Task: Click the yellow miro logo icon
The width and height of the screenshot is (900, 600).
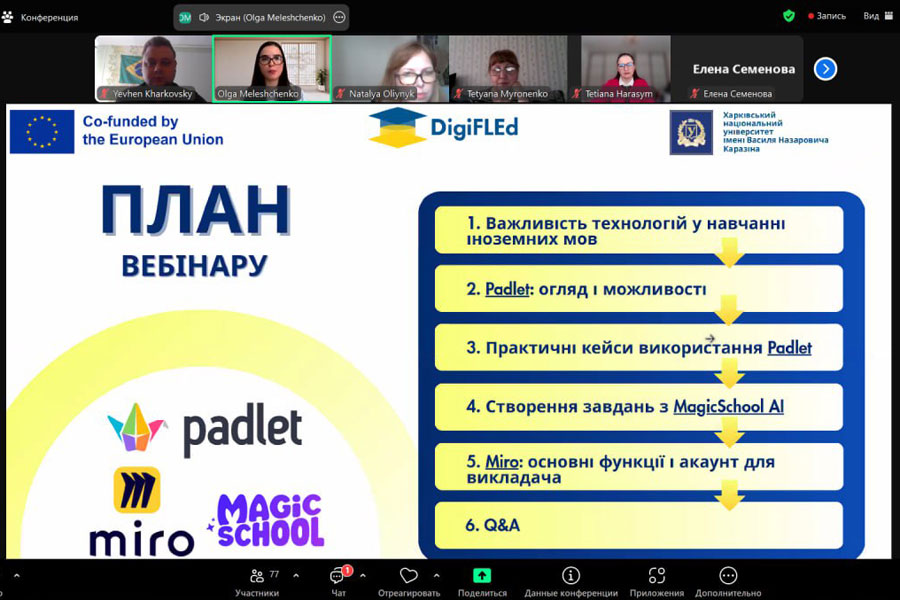Action: point(137,490)
